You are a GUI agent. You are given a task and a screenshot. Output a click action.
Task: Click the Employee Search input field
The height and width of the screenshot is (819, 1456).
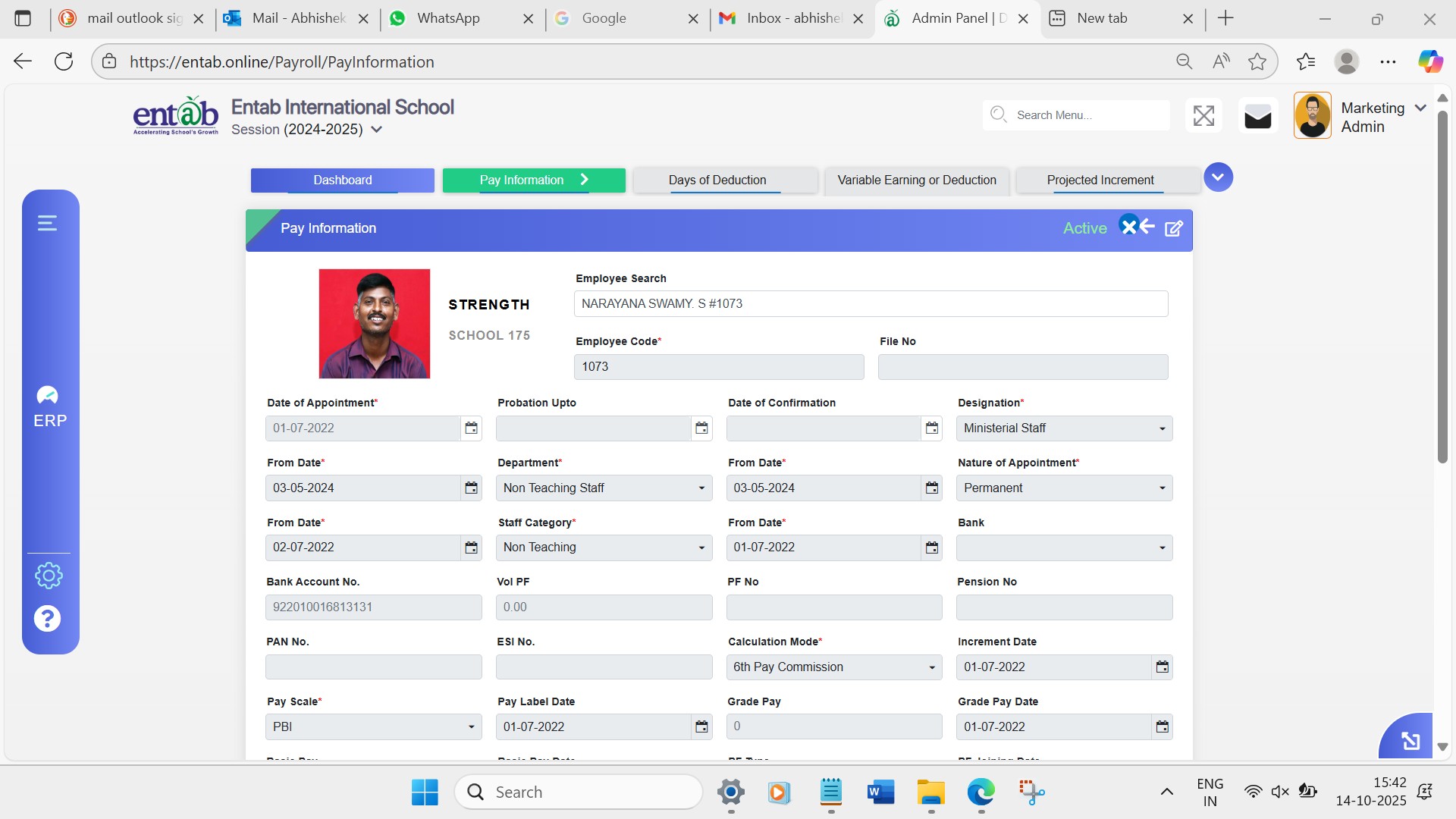(x=870, y=304)
